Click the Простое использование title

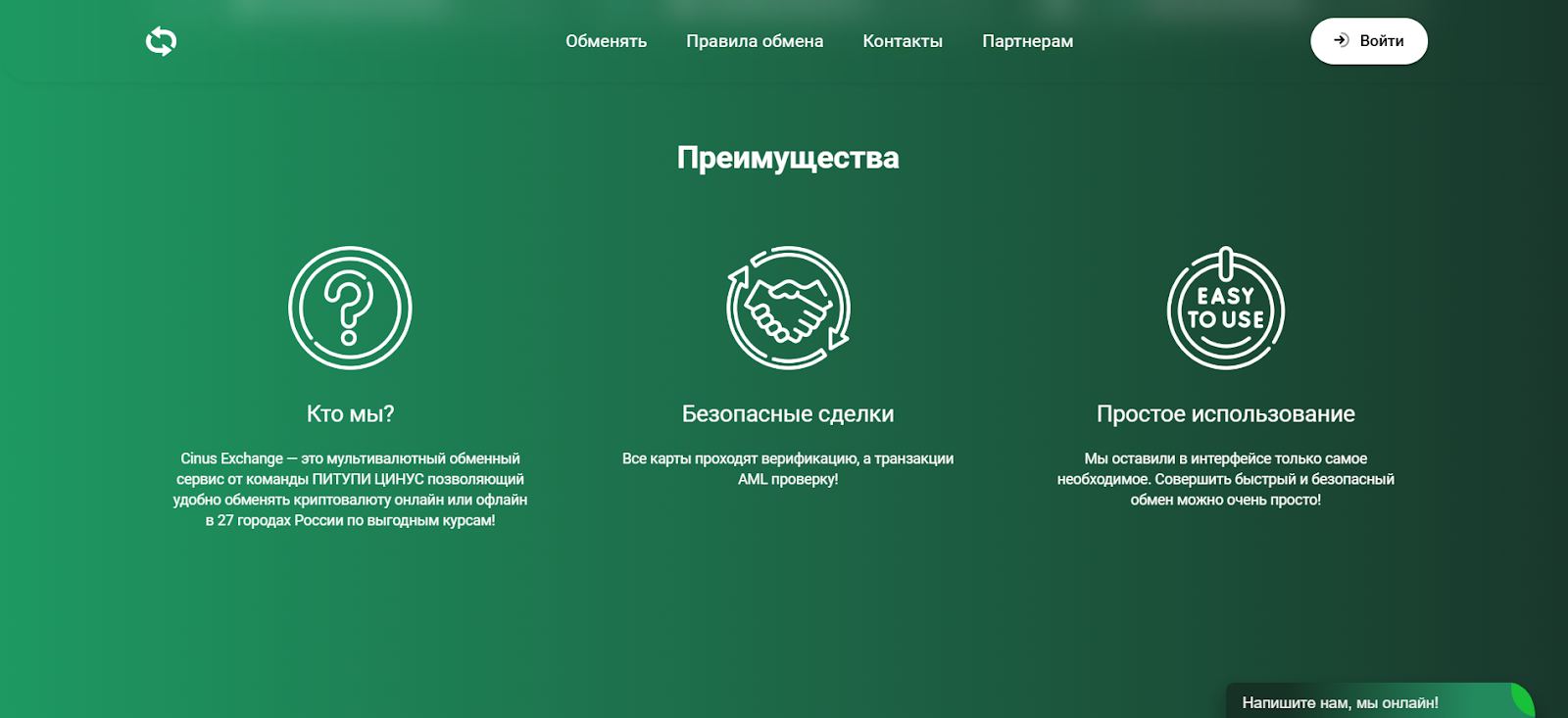[1225, 413]
